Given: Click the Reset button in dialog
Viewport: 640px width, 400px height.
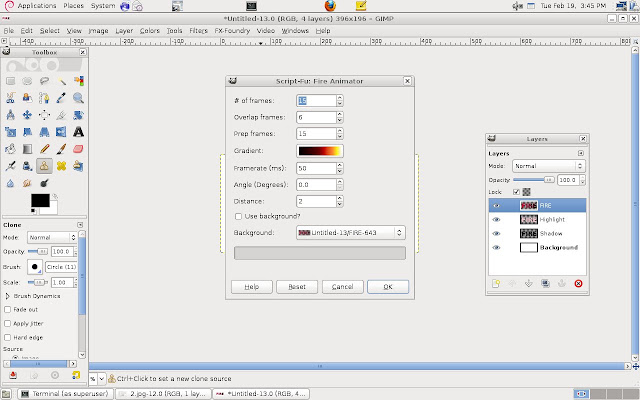Looking at the screenshot, I should point(297,287).
